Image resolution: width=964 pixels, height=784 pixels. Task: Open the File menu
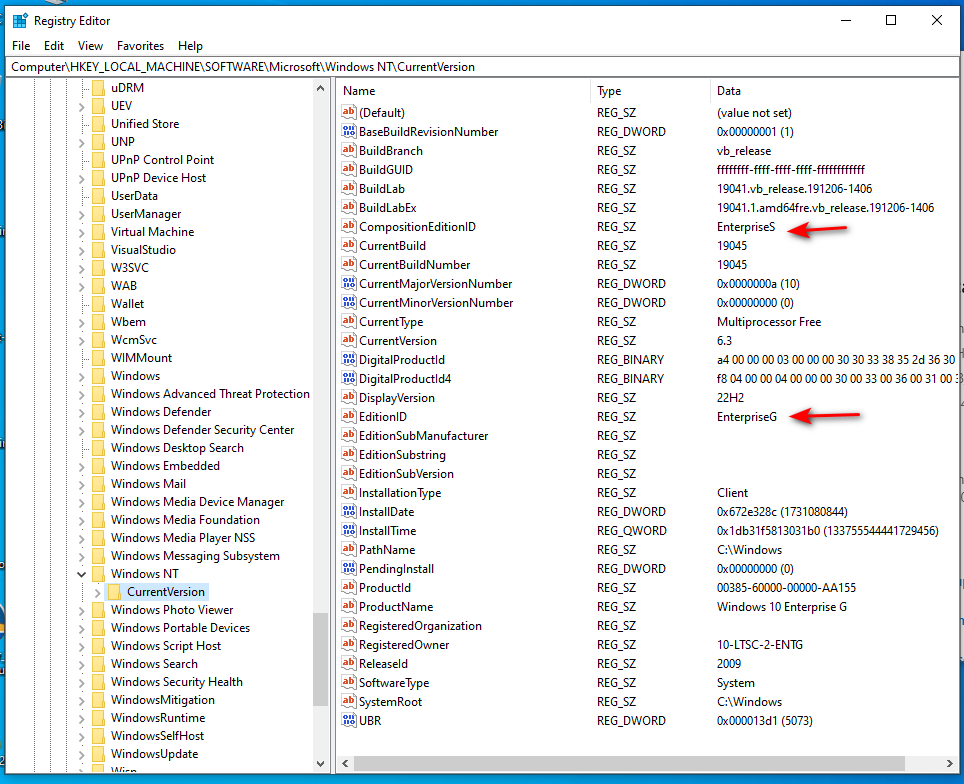pos(21,46)
